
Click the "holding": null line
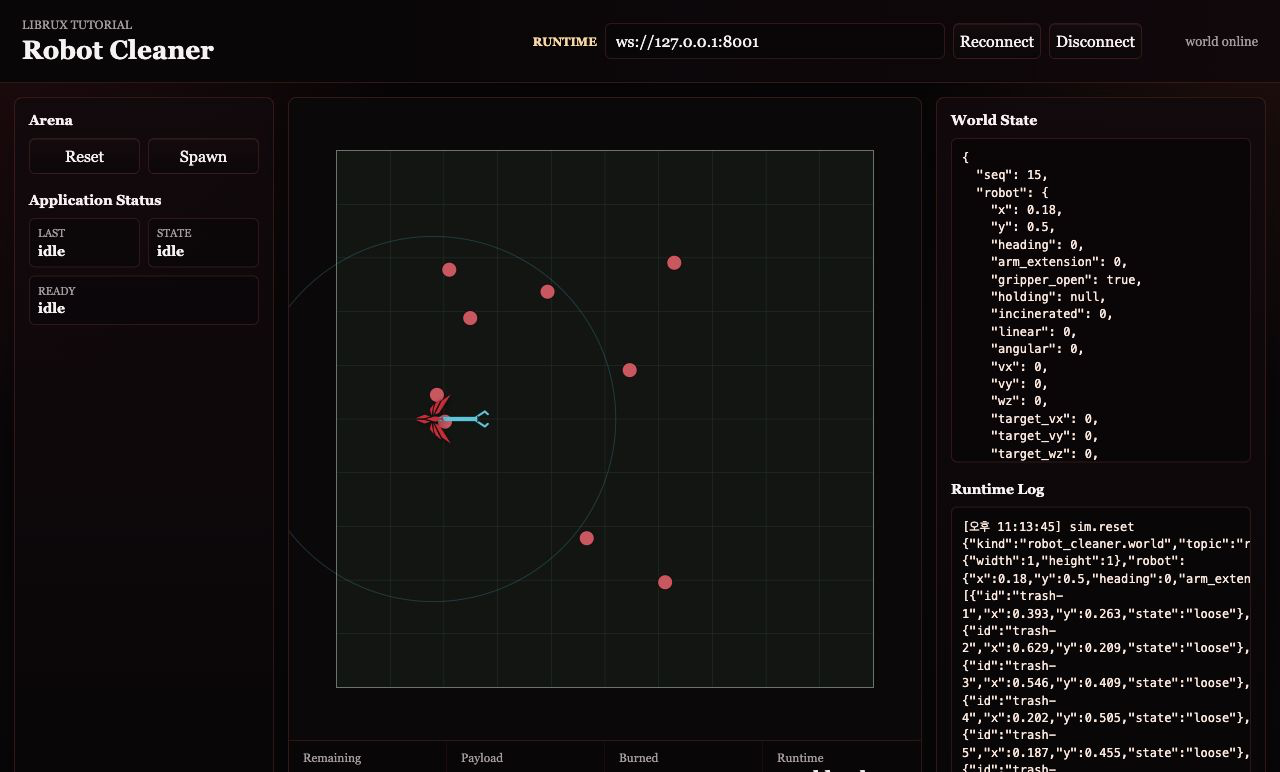tap(1048, 296)
